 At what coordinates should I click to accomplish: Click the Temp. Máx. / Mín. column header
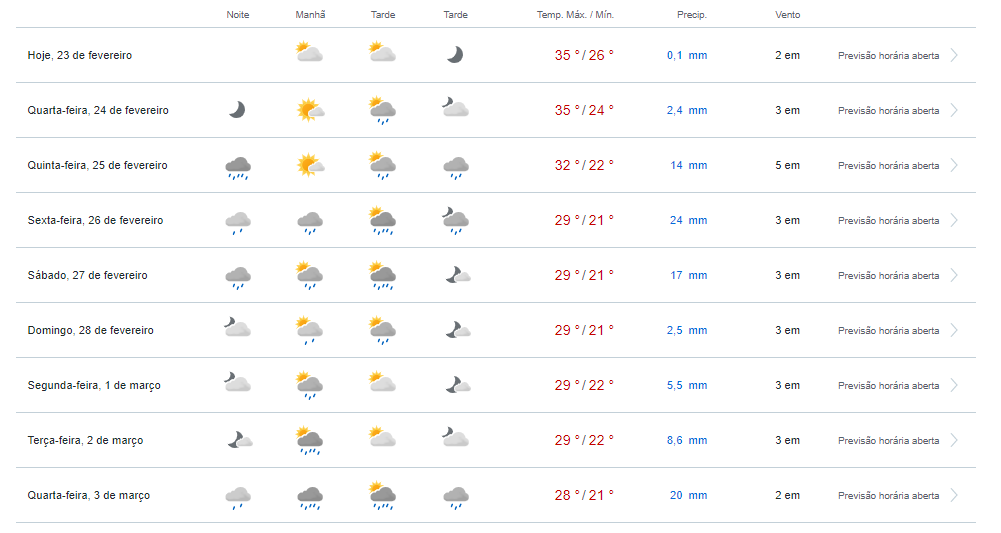575,15
